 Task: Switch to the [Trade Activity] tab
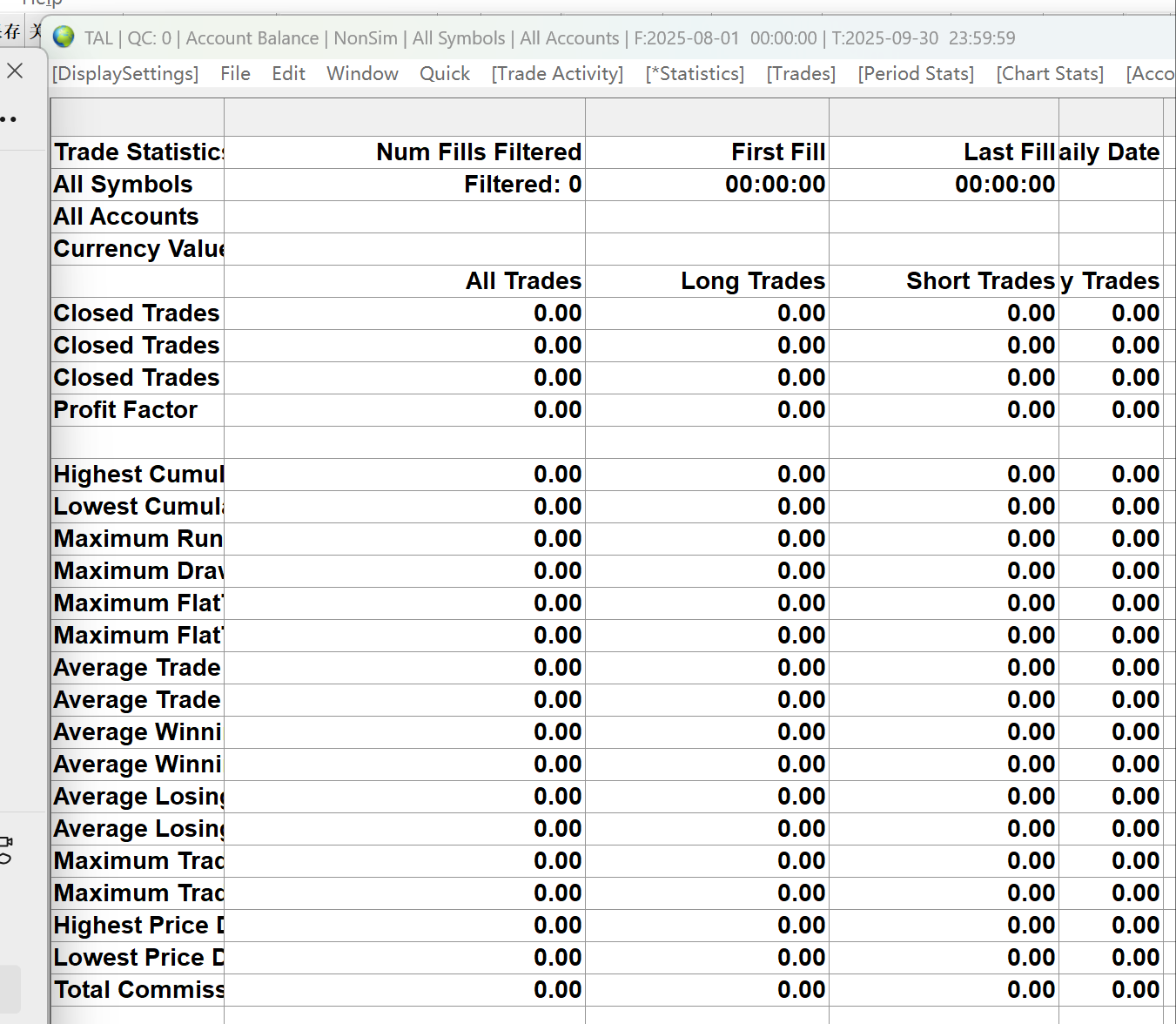click(557, 74)
